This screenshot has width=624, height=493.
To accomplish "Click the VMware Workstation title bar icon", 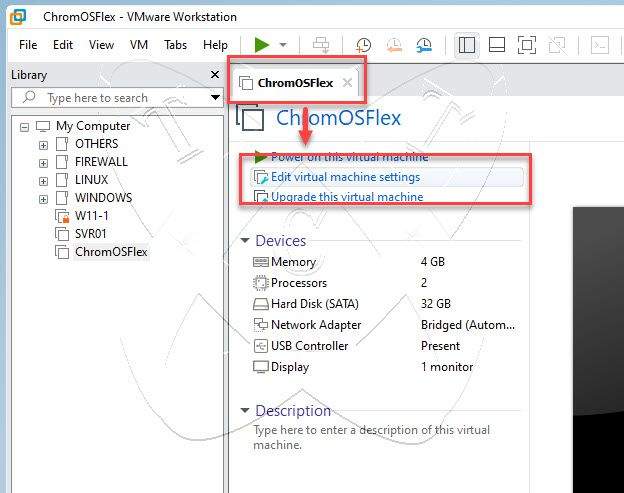I will (x=18, y=17).
